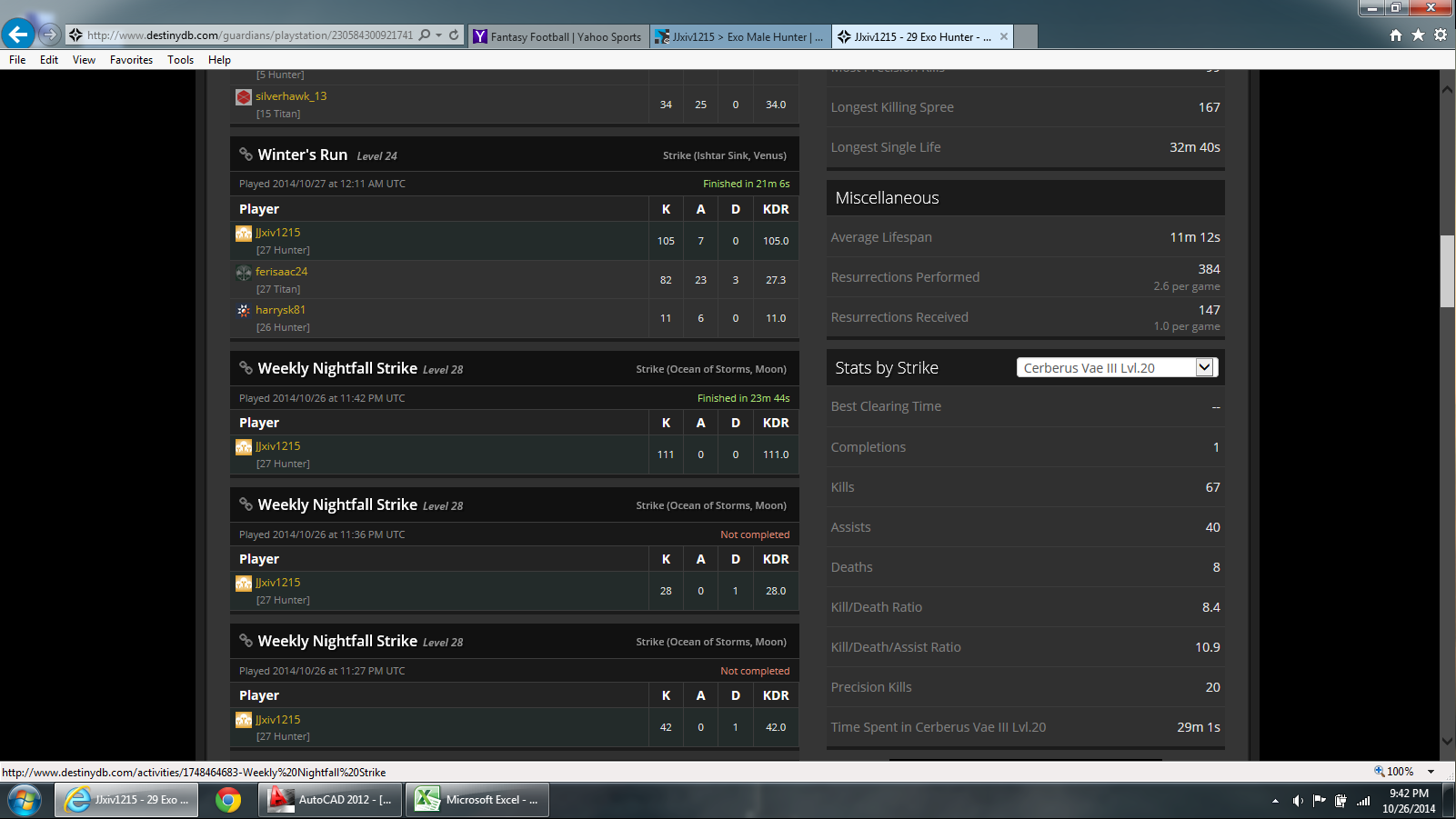The height and width of the screenshot is (819, 1456).
Task: Open harrysk81 player profile link
Action: click(x=280, y=310)
